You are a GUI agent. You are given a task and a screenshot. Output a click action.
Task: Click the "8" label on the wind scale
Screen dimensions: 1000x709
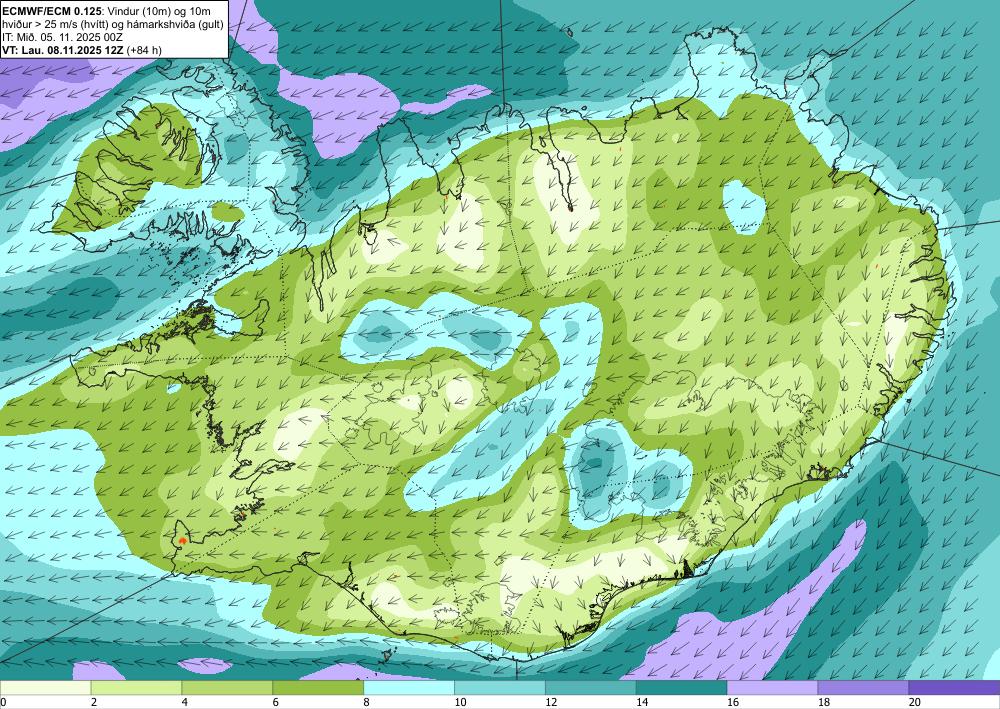tap(366, 703)
